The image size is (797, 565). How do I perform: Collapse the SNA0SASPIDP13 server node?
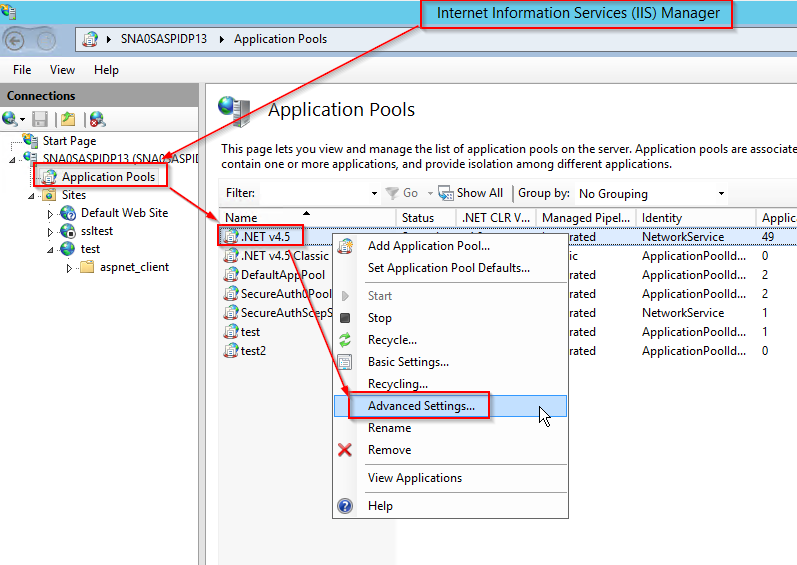pyautogui.click(x=12, y=160)
